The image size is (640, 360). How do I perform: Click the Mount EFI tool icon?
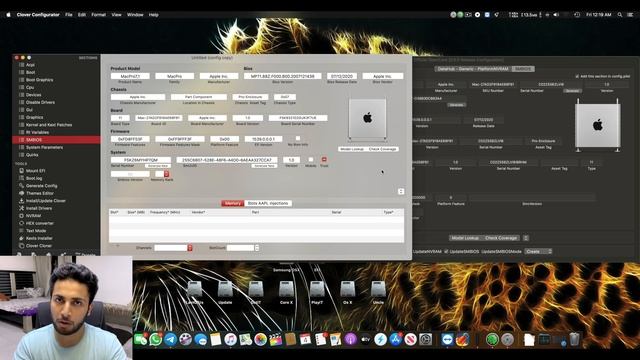(21, 171)
